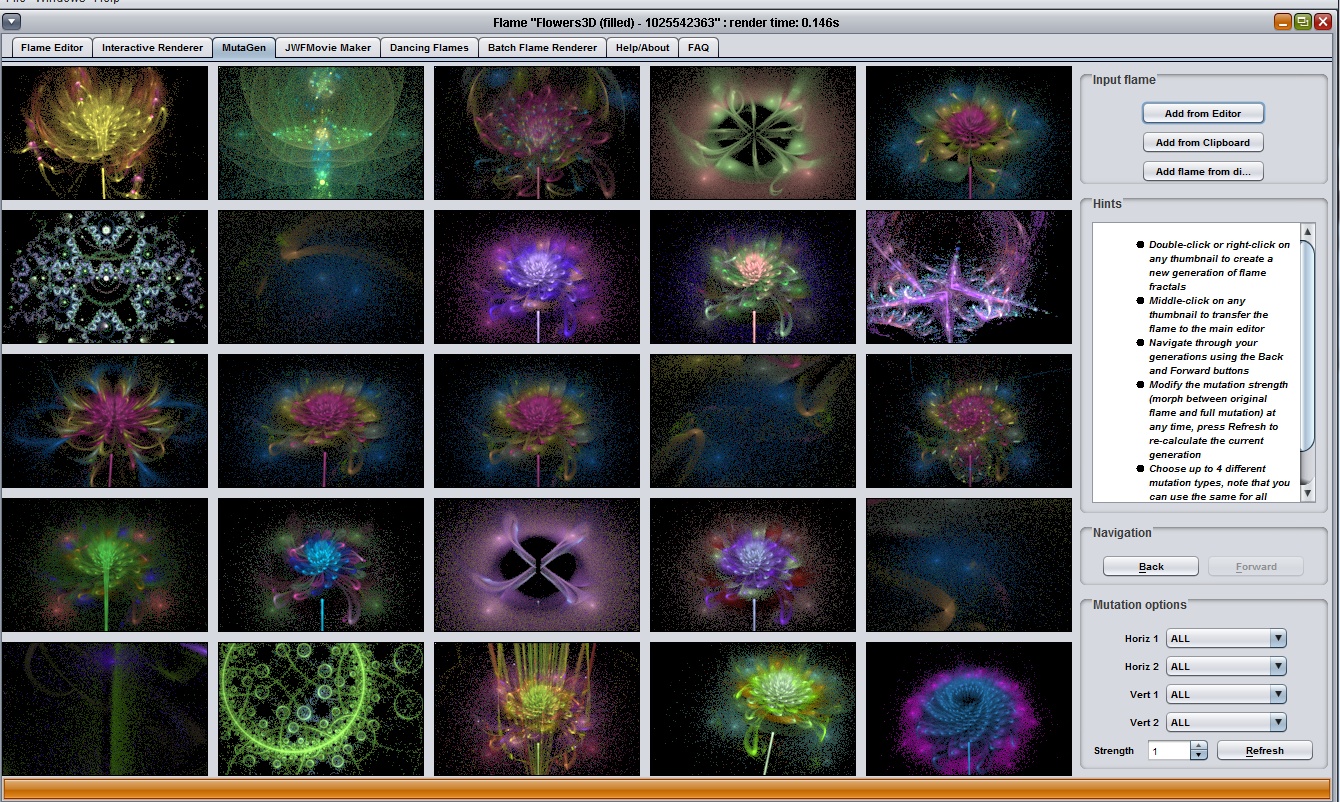Screen dimensions: 1340x802
Task: Switch to the Flame Editor tab
Action: 52,47
